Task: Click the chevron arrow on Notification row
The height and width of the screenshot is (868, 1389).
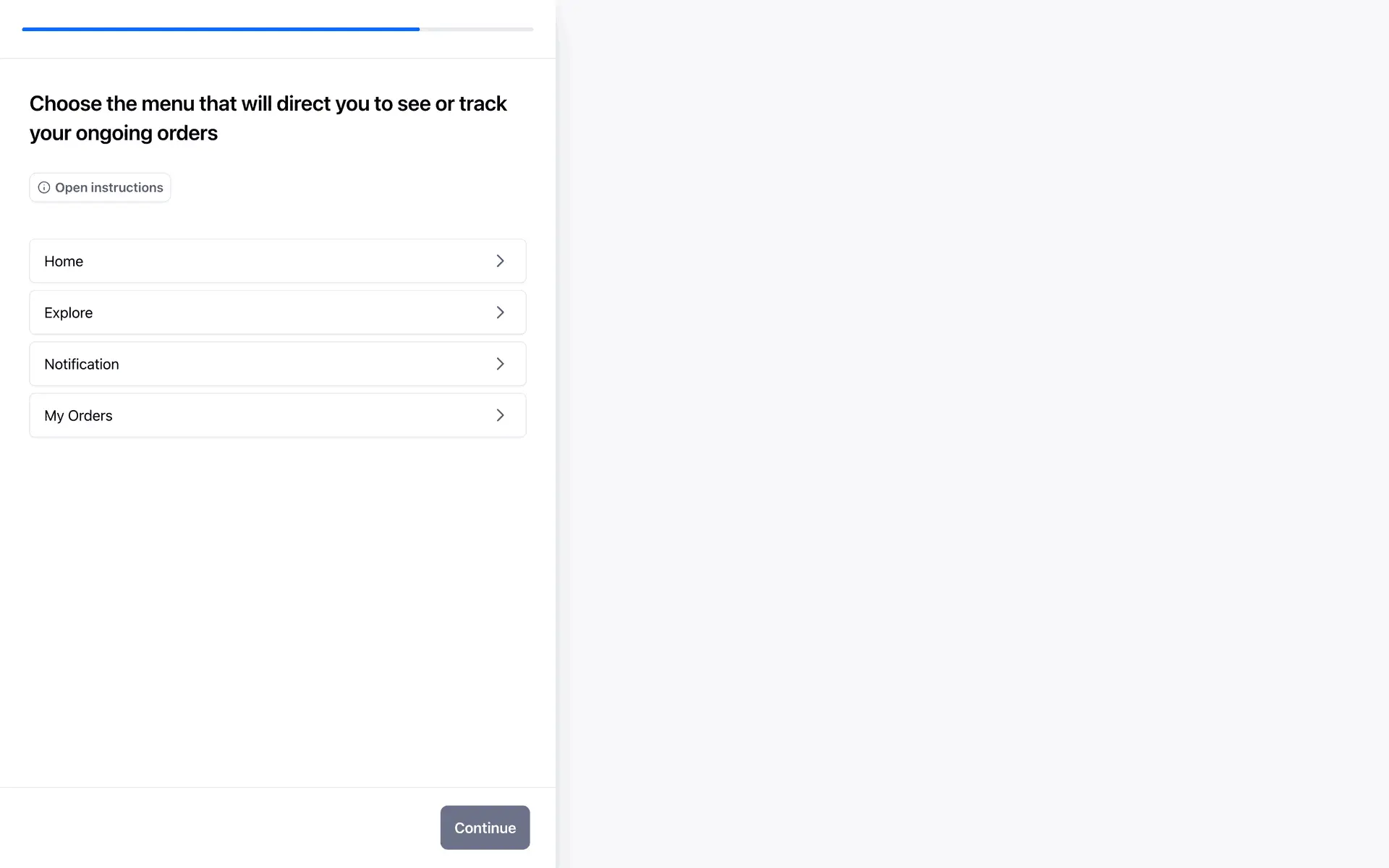Action: click(x=500, y=364)
